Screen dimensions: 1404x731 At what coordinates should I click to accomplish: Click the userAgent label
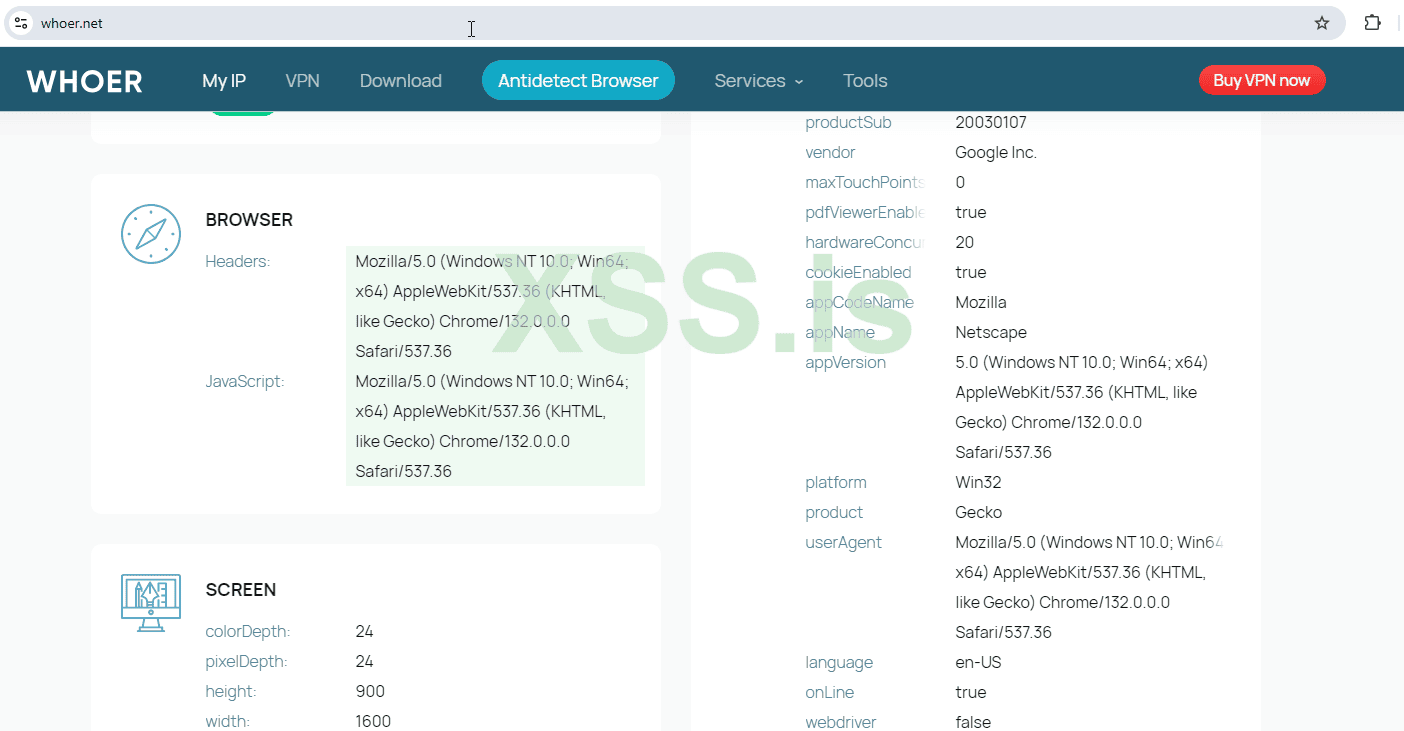(844, 542)
